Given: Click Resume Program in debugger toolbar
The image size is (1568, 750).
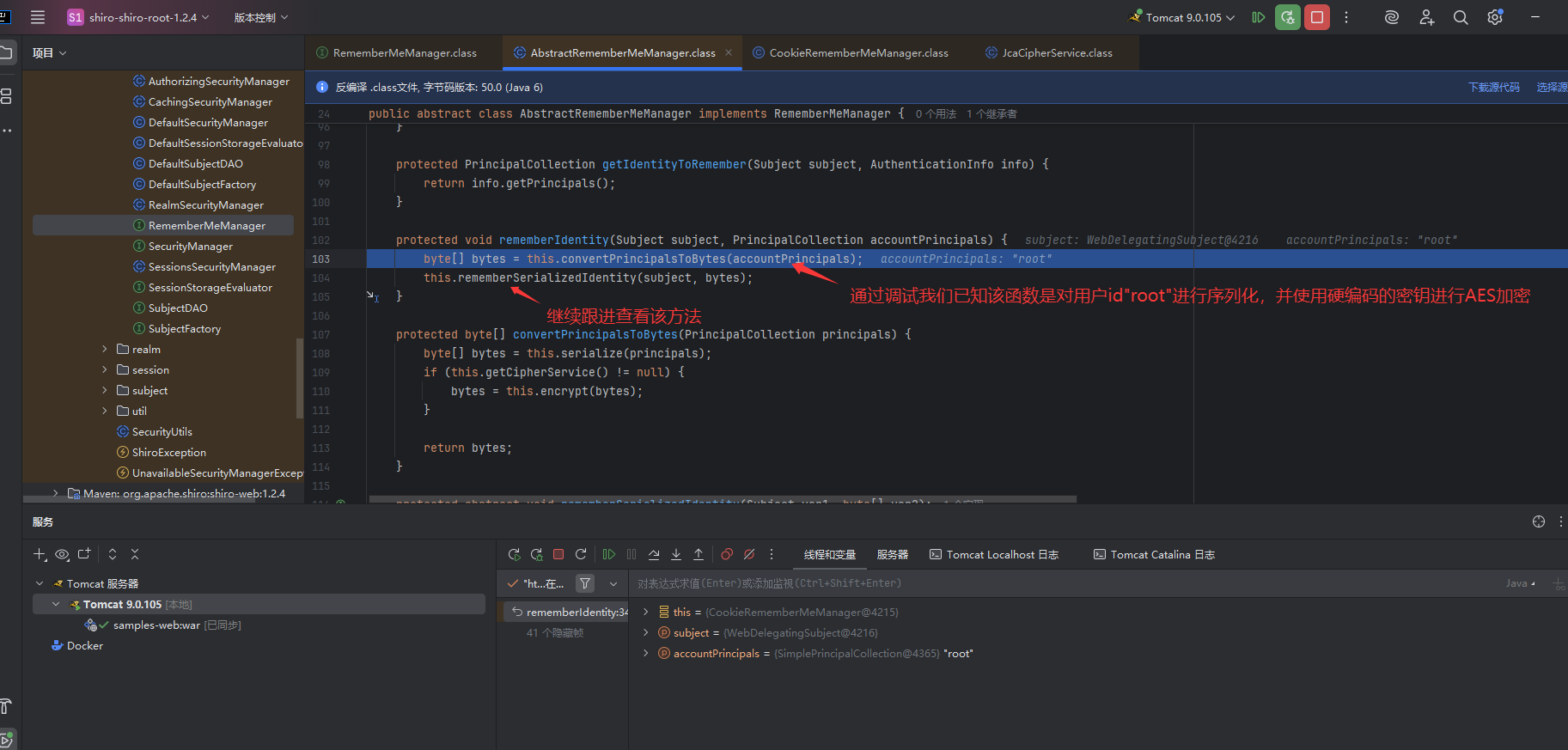Looking at the screenshot, I should click(609, 555).
